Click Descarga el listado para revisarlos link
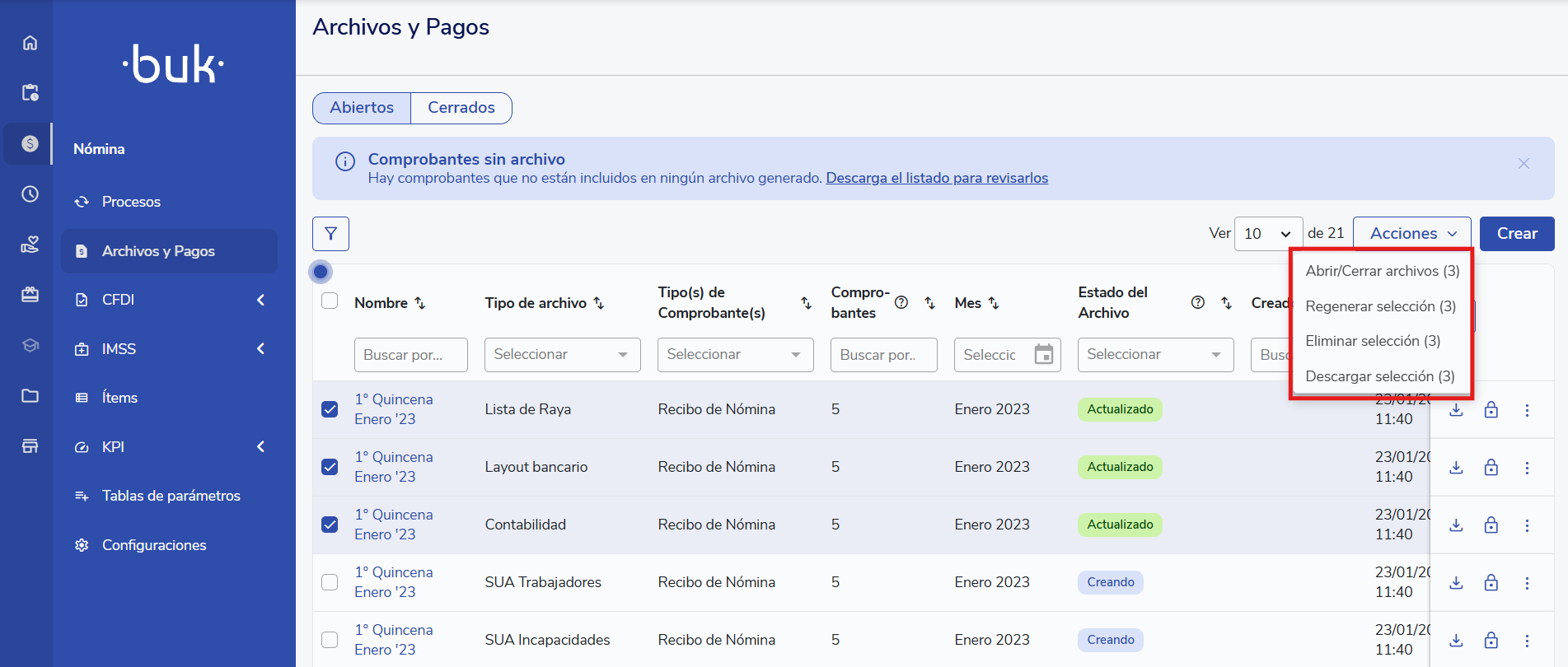Image resolution: width=1568 pixels, height=667 pixels. [936, 178]
